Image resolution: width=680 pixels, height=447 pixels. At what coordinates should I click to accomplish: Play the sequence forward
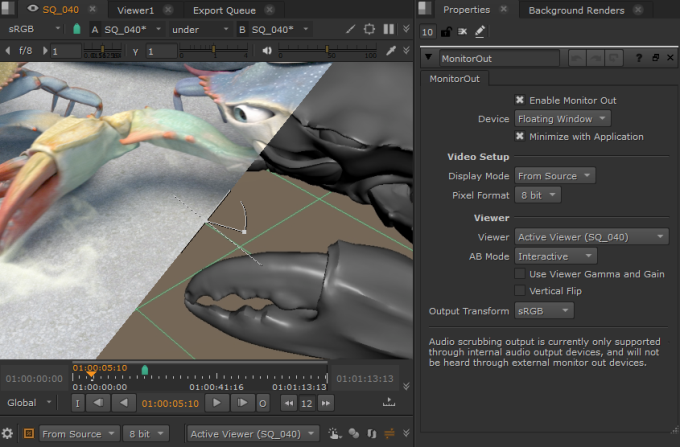tap(215, 403)
